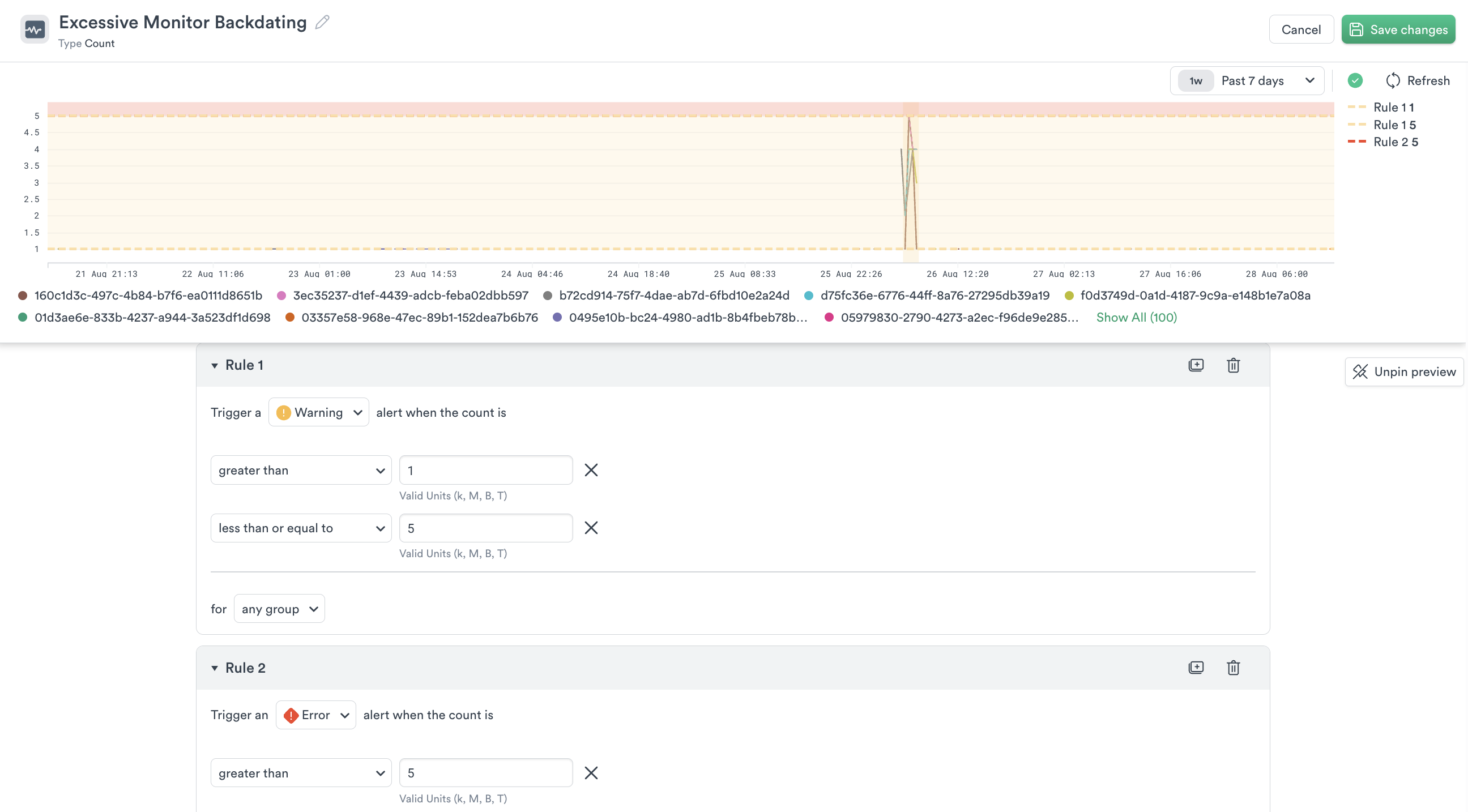
Task: Click Show All (100) link
Action: point(1136,318)
